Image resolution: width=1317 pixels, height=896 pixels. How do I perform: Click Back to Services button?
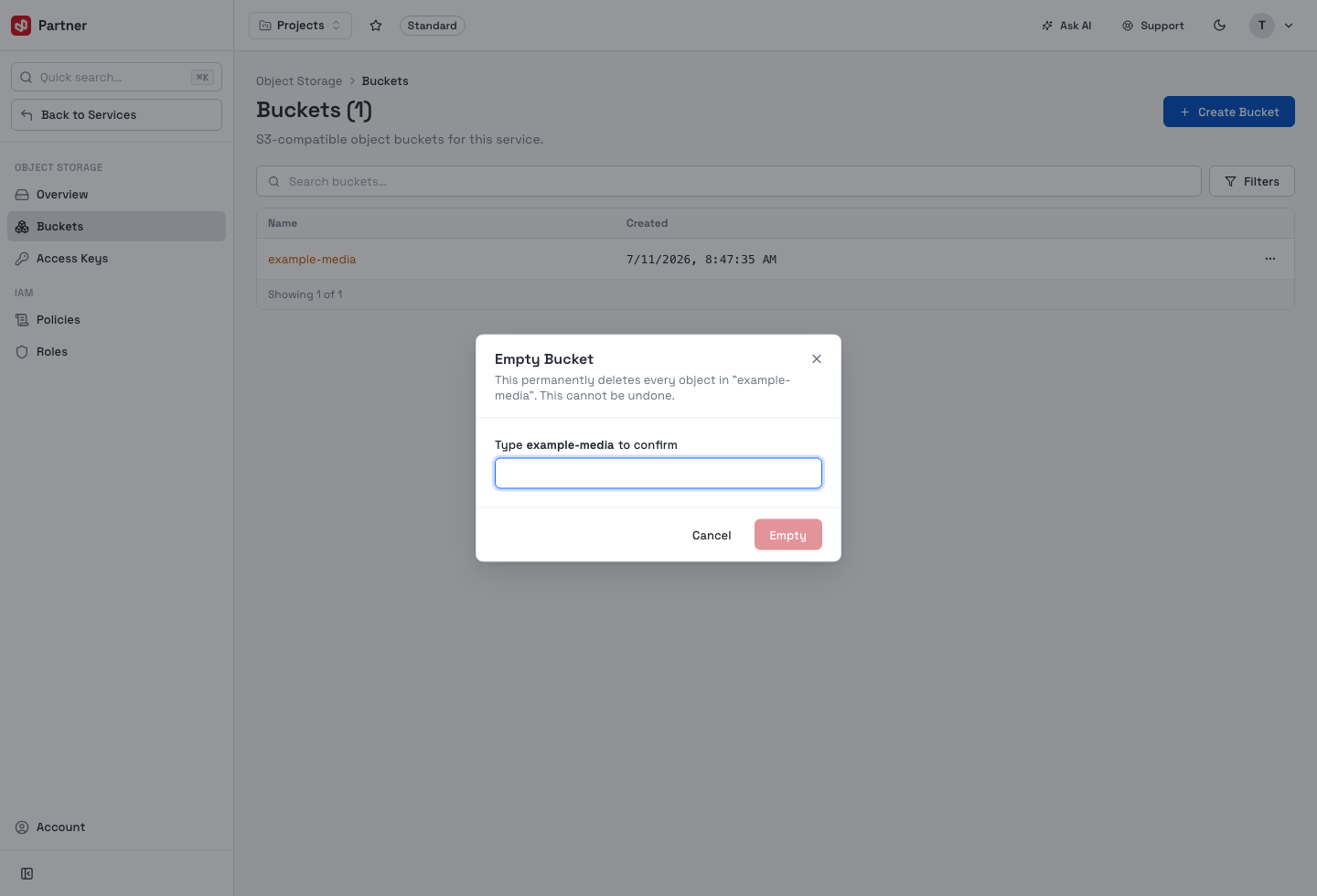(x=116, y=115)
